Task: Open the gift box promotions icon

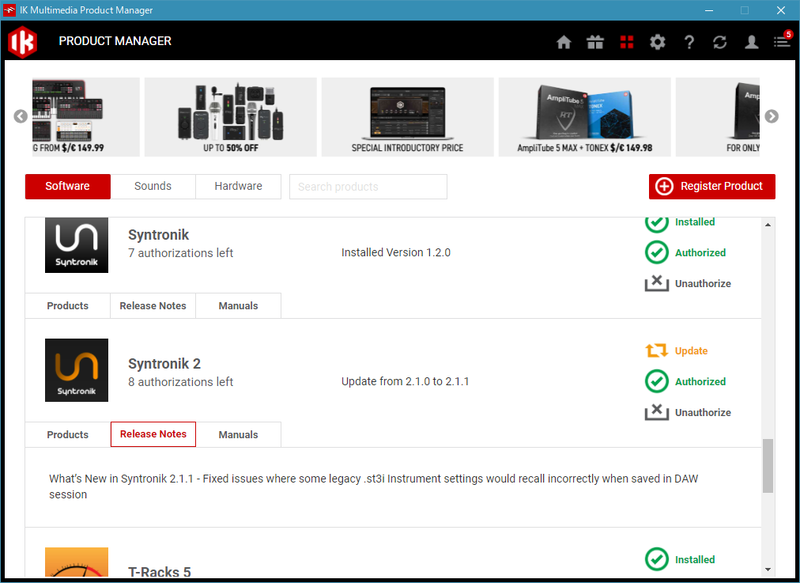Action: [x=595, y=42]
